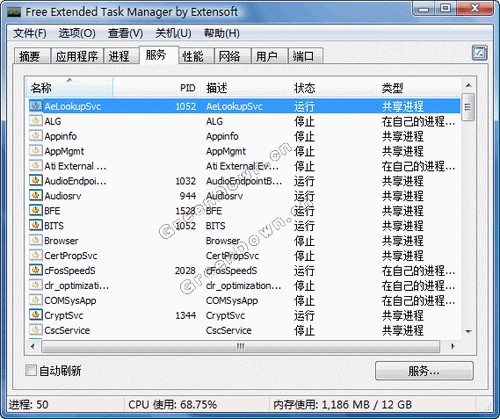500x419 pixels.
Task: Enable the 自动刷新 auto-refresh checkbox
Action: pos(31,370)
